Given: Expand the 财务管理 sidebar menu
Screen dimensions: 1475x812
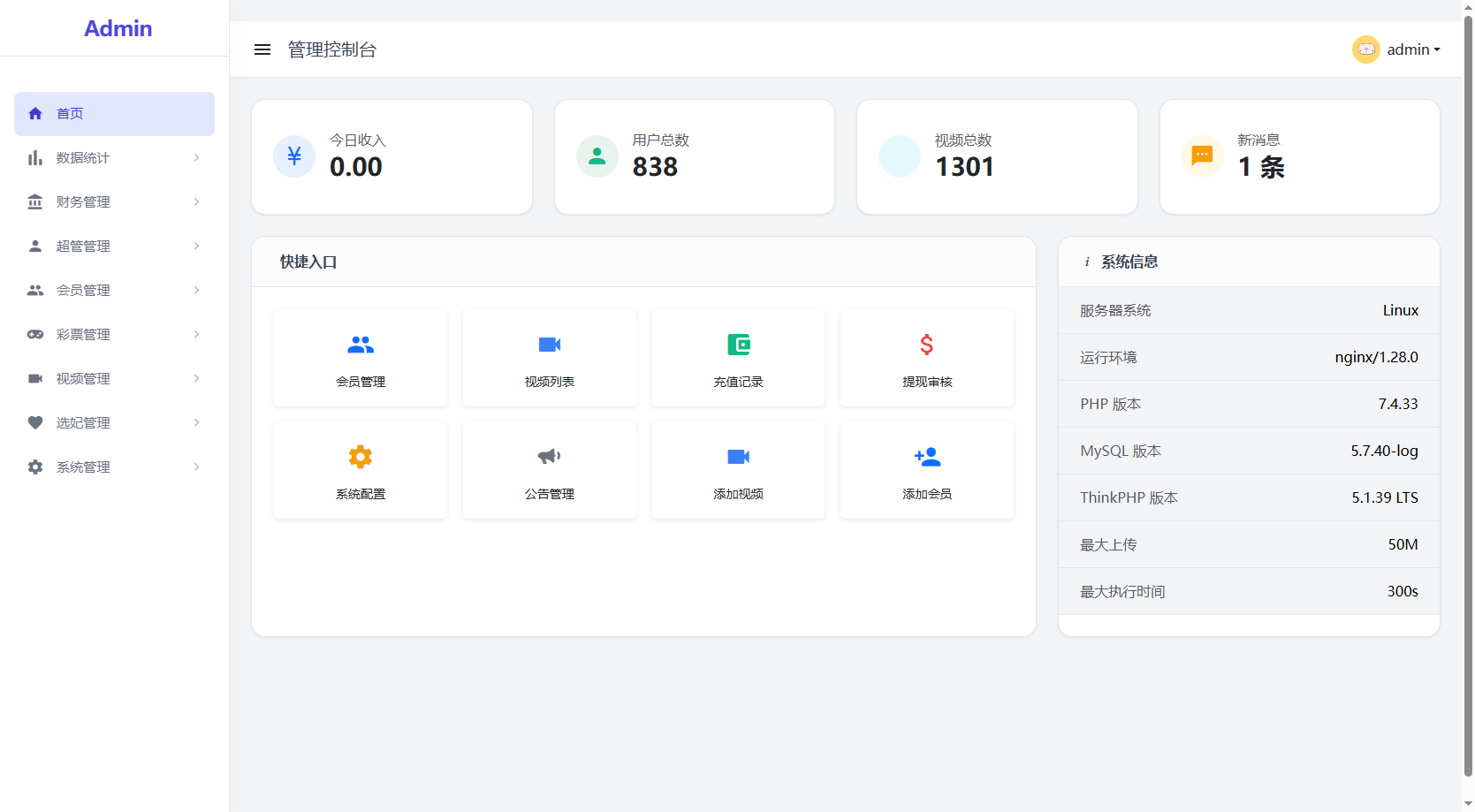Looking at the screenshot, I should 114,202.
